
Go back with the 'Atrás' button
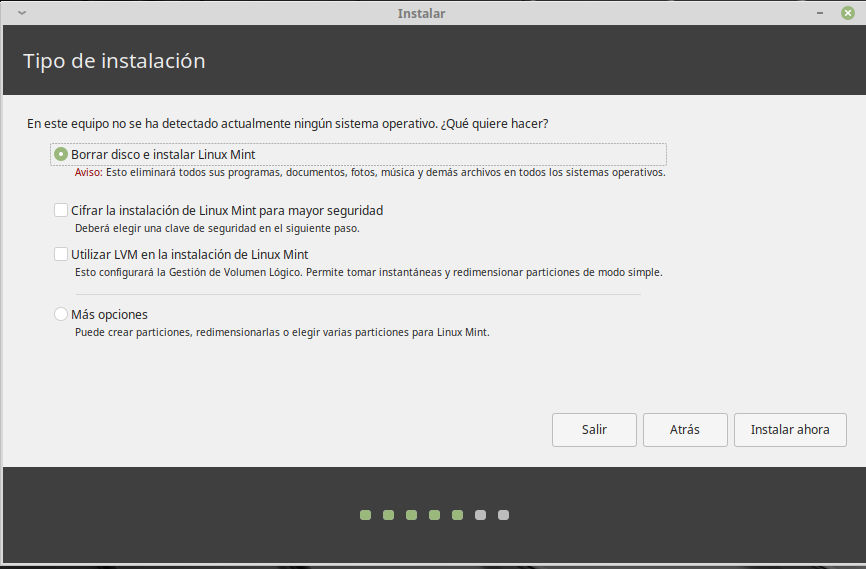(x=685, y=430)
